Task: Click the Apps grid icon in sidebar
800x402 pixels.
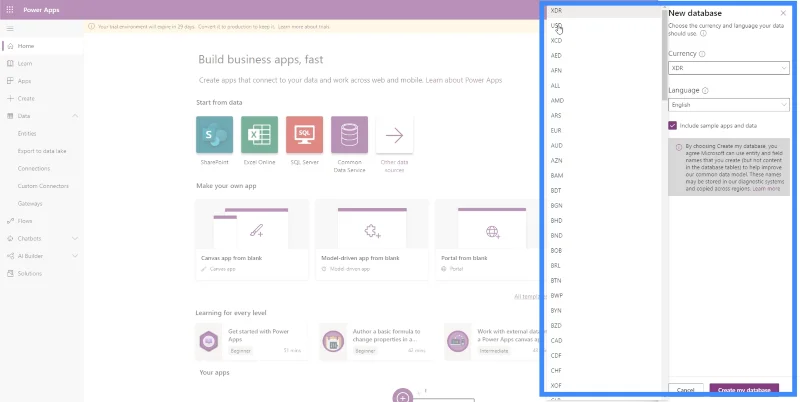Action: pyautogui.click(x=10, y=81)
